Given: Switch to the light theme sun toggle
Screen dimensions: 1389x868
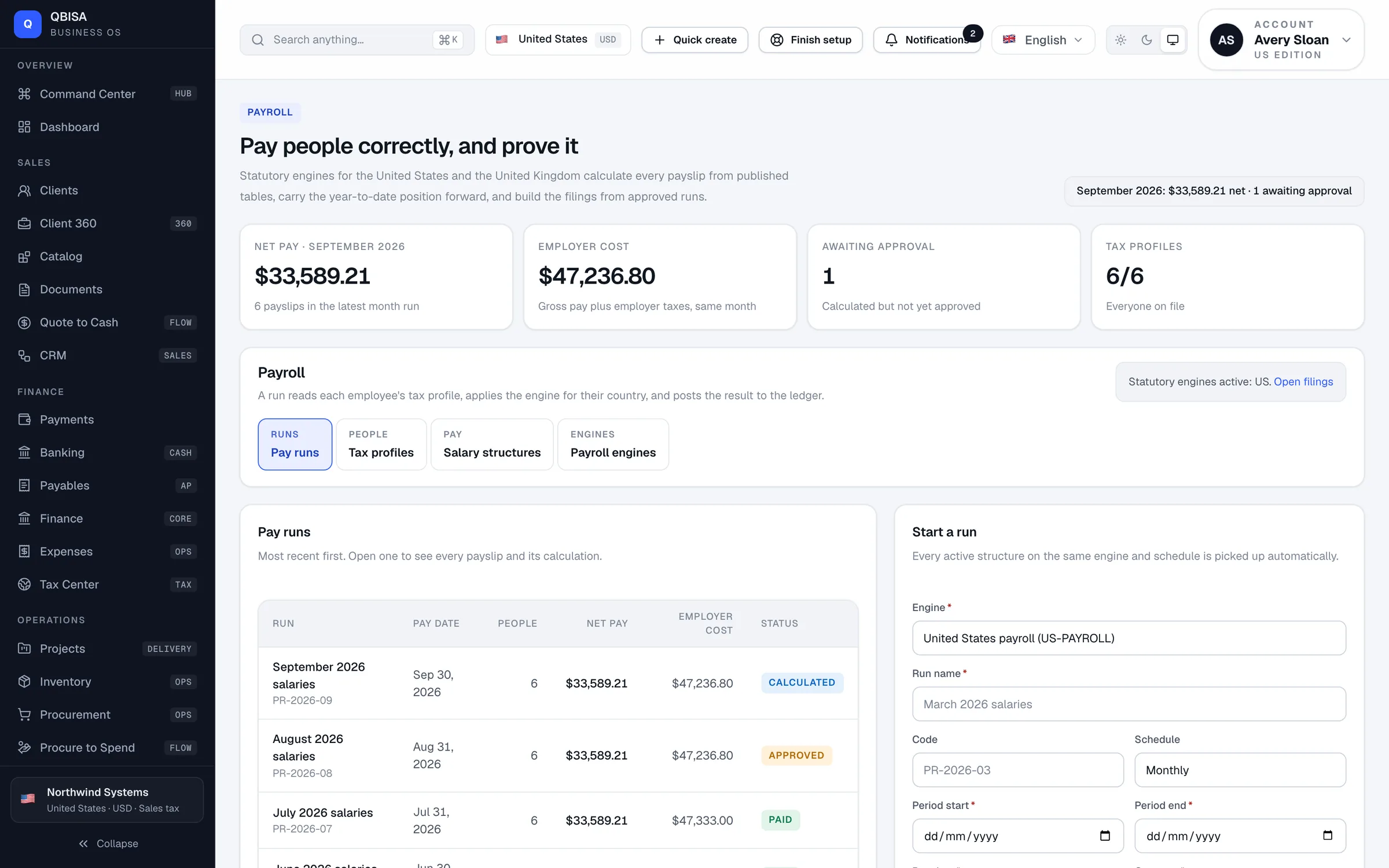Looking at the screenshot, I should coord(1120,40).
